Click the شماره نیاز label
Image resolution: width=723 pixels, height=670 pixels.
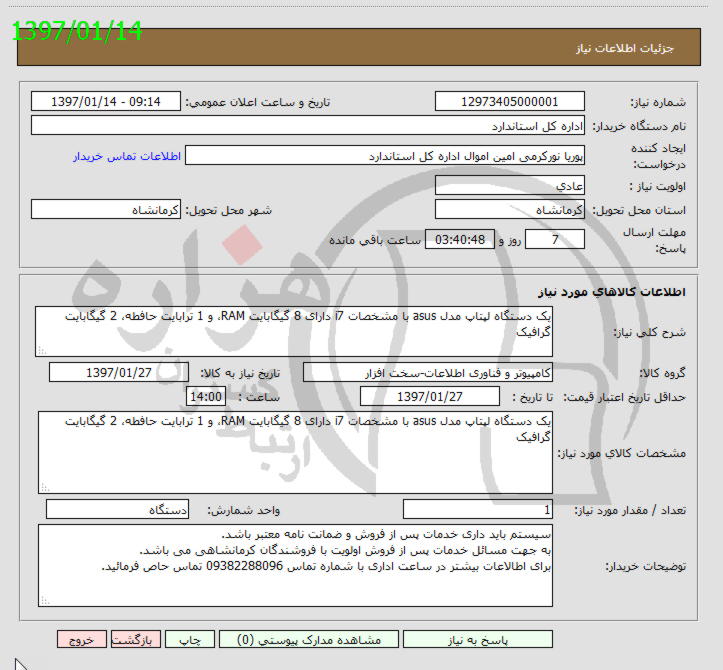point(658,102)
